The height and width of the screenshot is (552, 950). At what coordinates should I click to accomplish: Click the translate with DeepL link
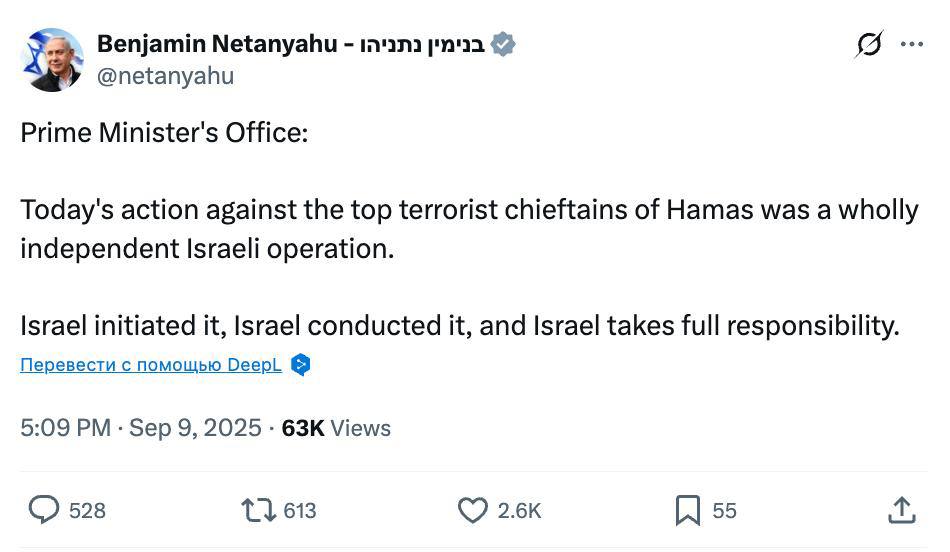[150, 365]
